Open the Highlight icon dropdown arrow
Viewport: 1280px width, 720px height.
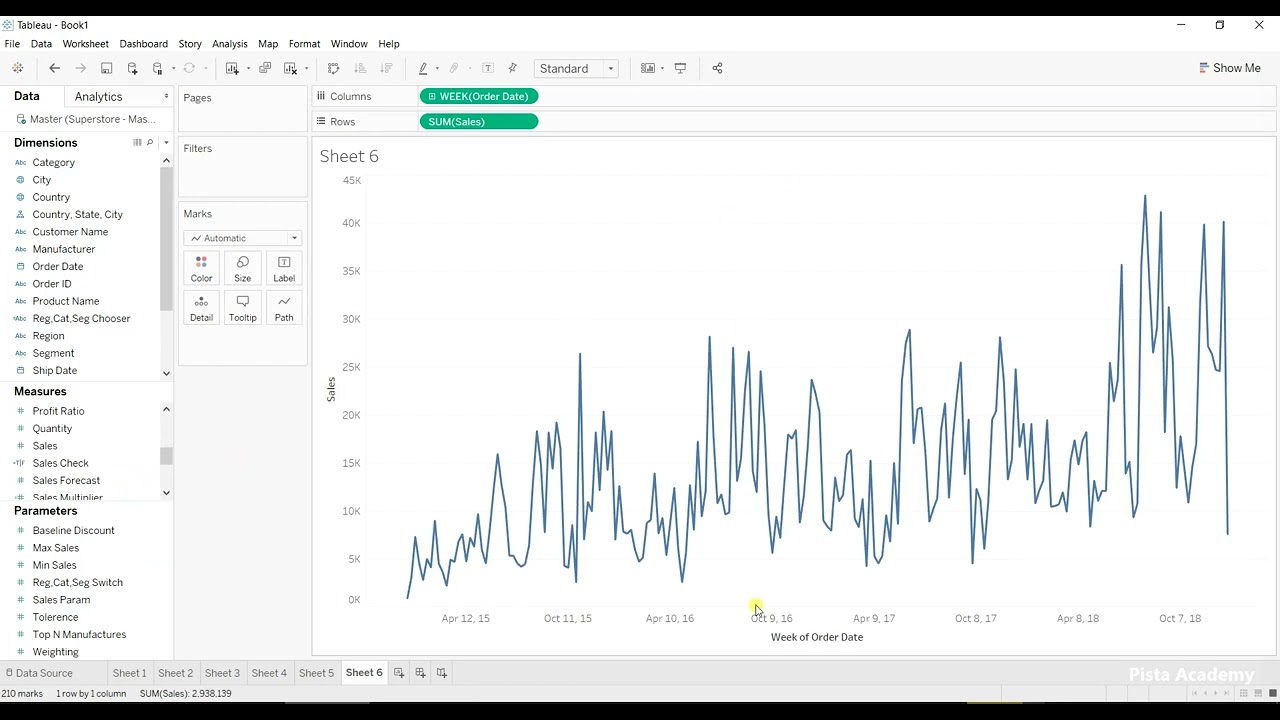(437, 69)
